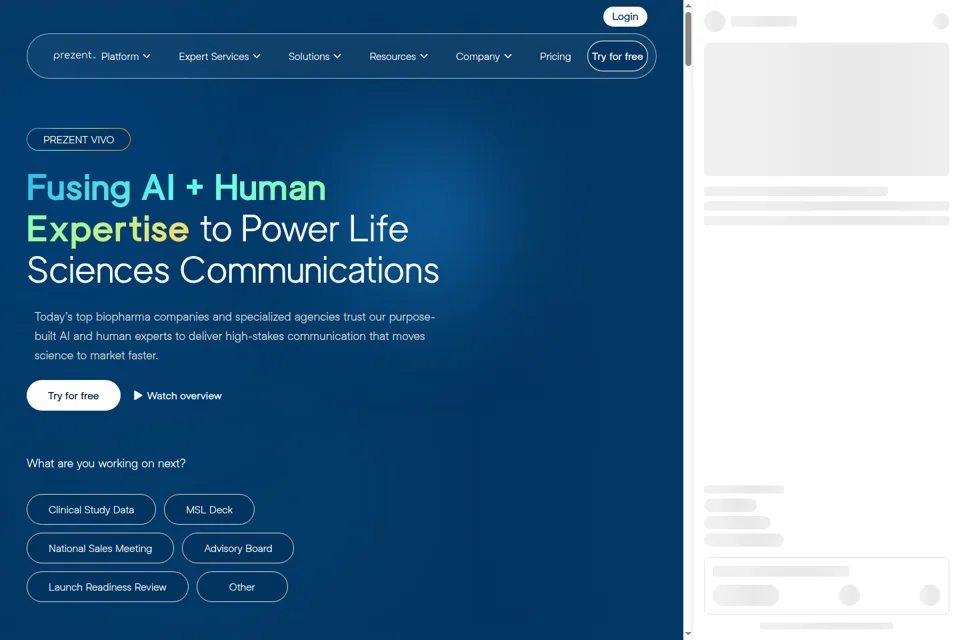Open the Resources dropdown
Viewport: 960px width, 640px height.
point(399,56)
